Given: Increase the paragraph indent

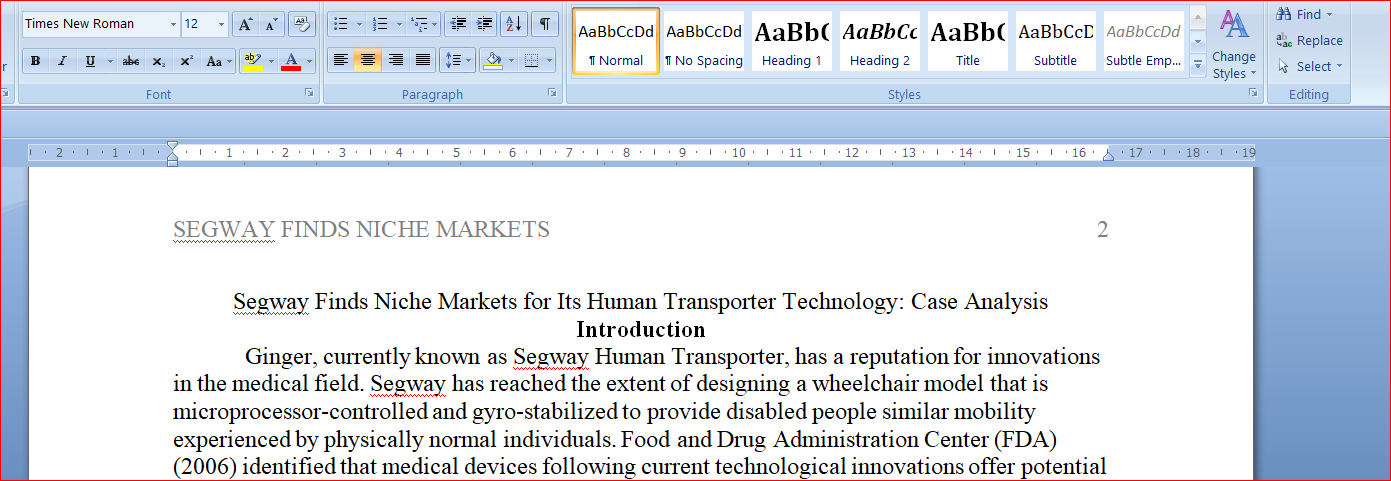Looking at the screenshot, I should click(484, 24).
